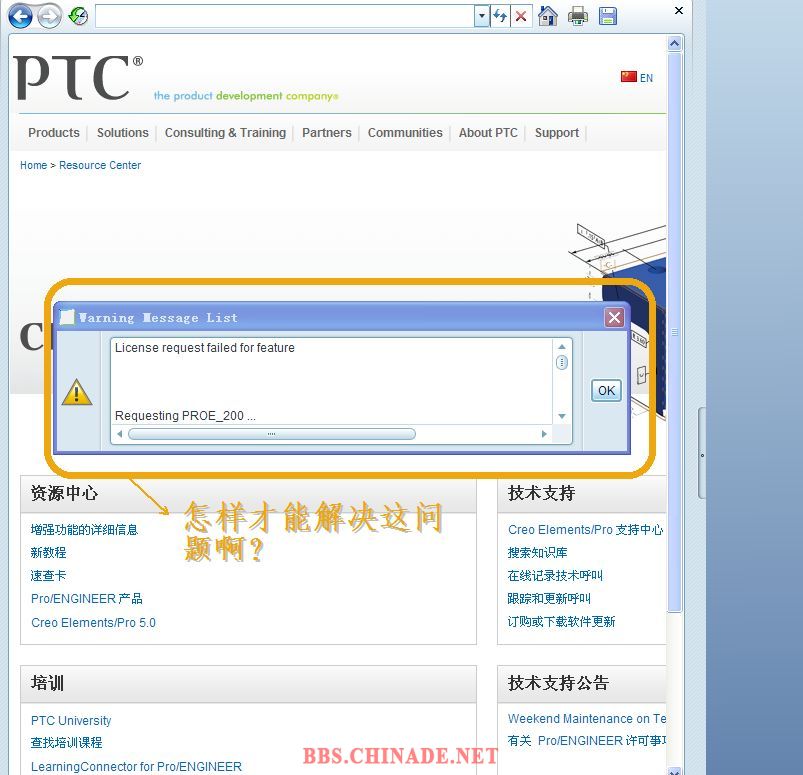803x775 pixels.
Task: Click the Print page printer icon
Action: click(578, 16)
